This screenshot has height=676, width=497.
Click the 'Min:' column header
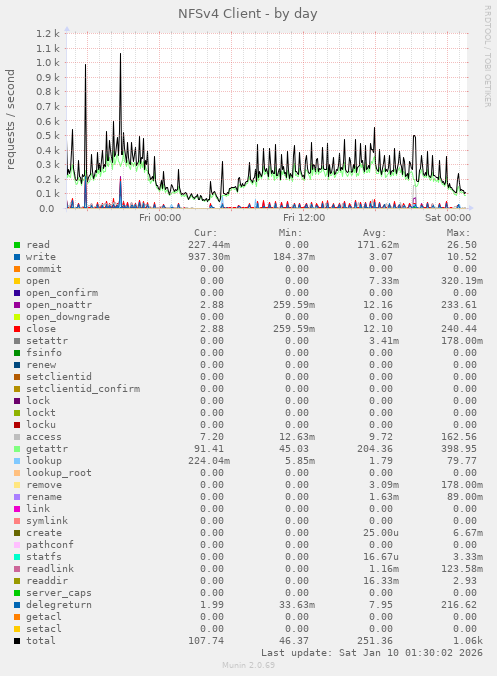point(290,233)
